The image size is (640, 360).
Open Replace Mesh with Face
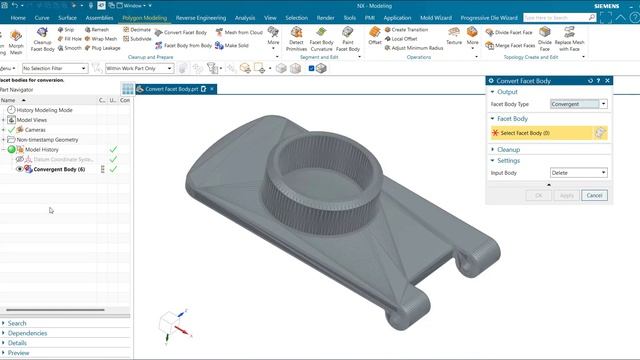(569, 39)
